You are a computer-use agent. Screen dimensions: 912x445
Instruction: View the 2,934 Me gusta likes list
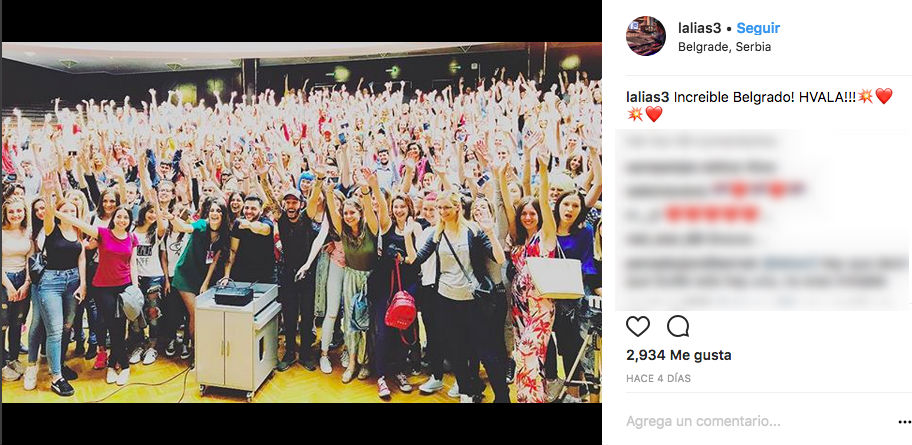coord(679,355)
